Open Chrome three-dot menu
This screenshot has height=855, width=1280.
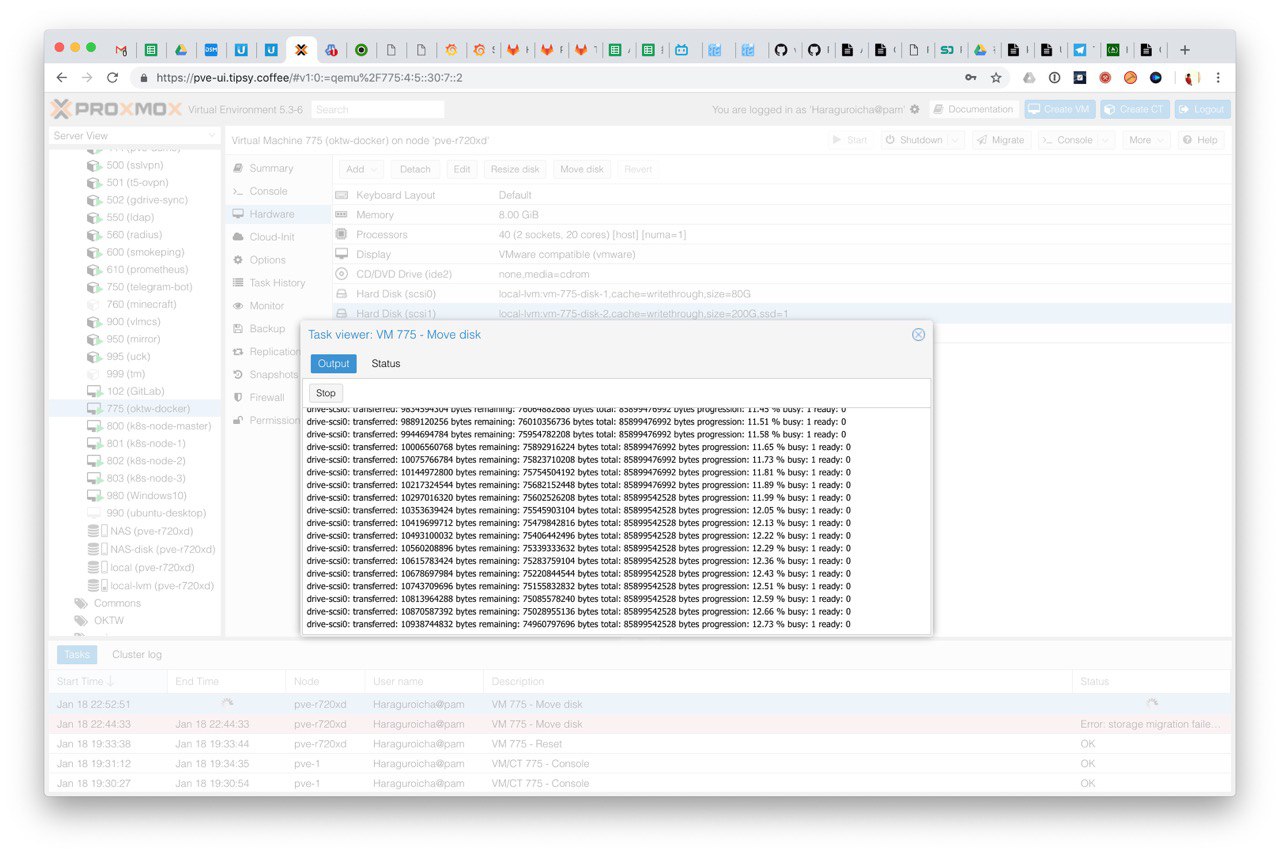tap(1218, 77)
